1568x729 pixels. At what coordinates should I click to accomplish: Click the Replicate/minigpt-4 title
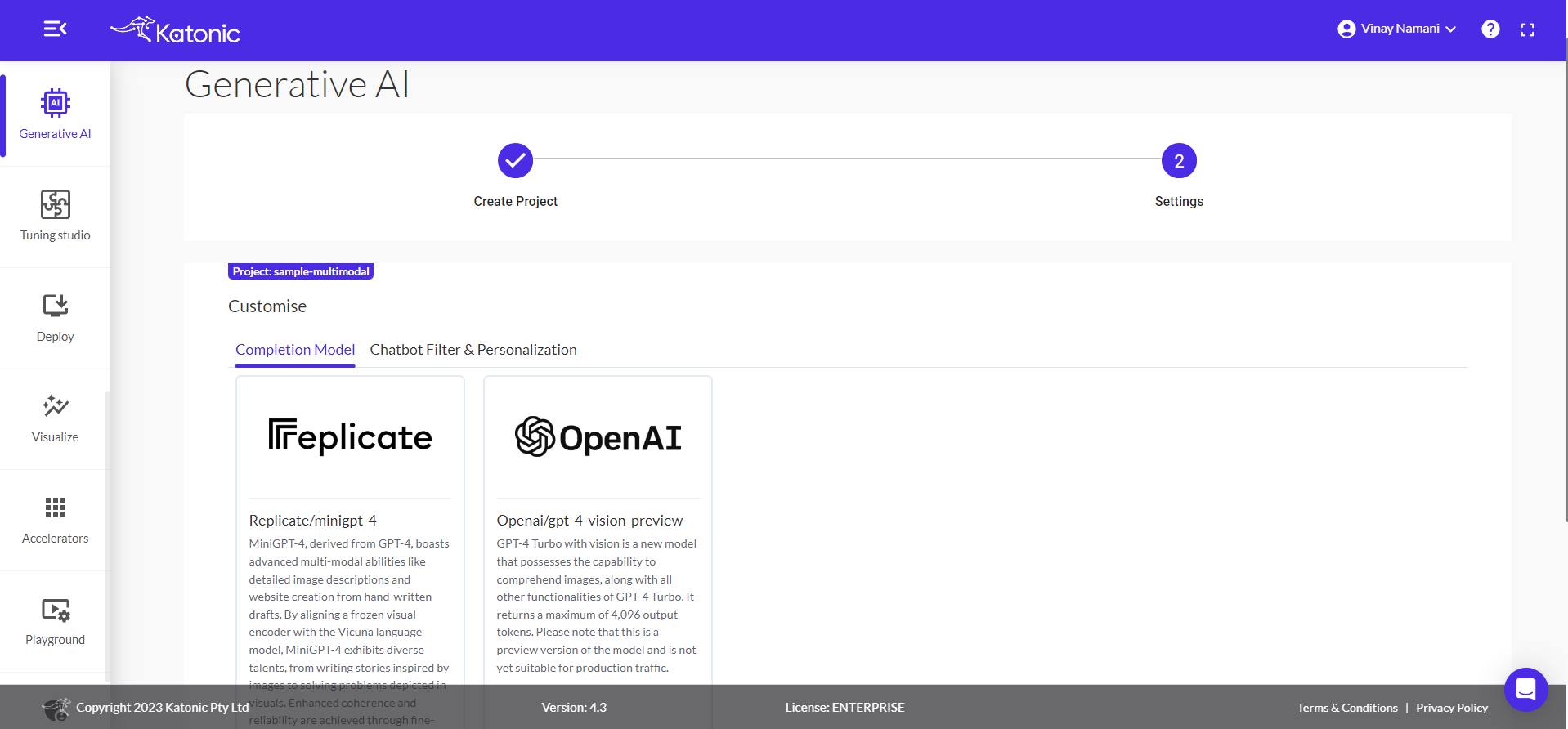pos(313,521)
